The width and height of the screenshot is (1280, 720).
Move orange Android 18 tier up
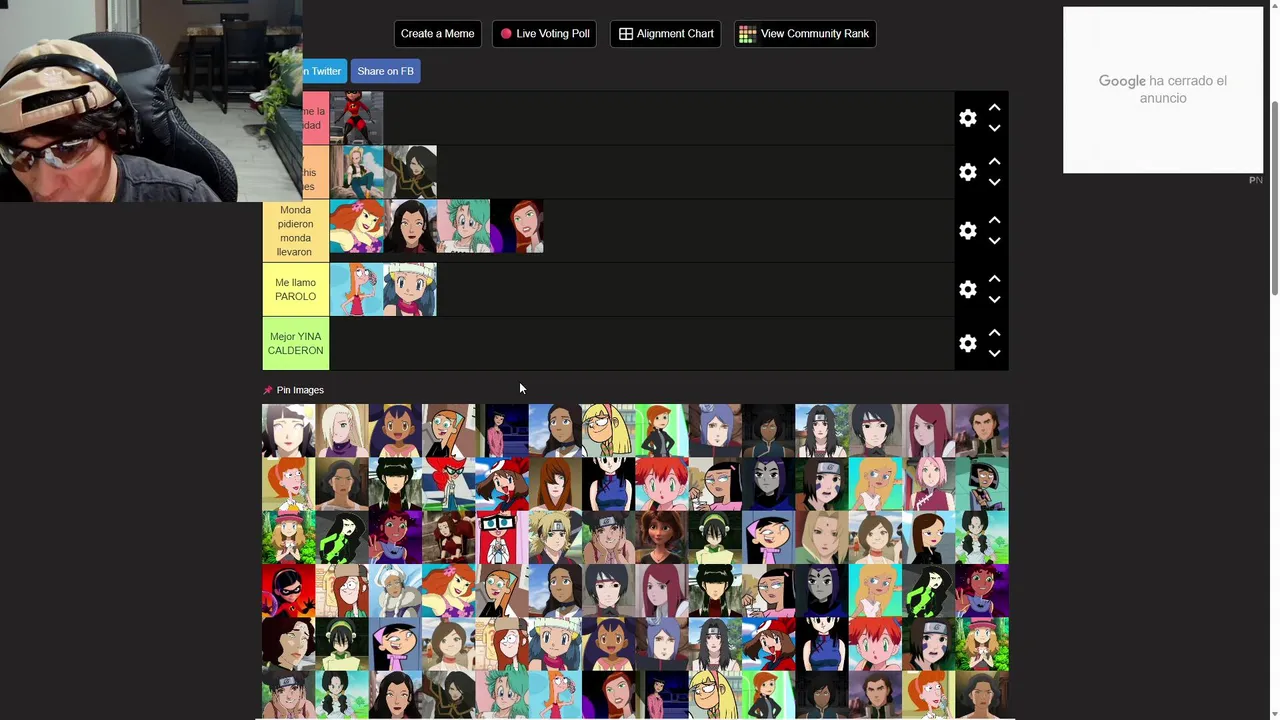tap(994, 161)
